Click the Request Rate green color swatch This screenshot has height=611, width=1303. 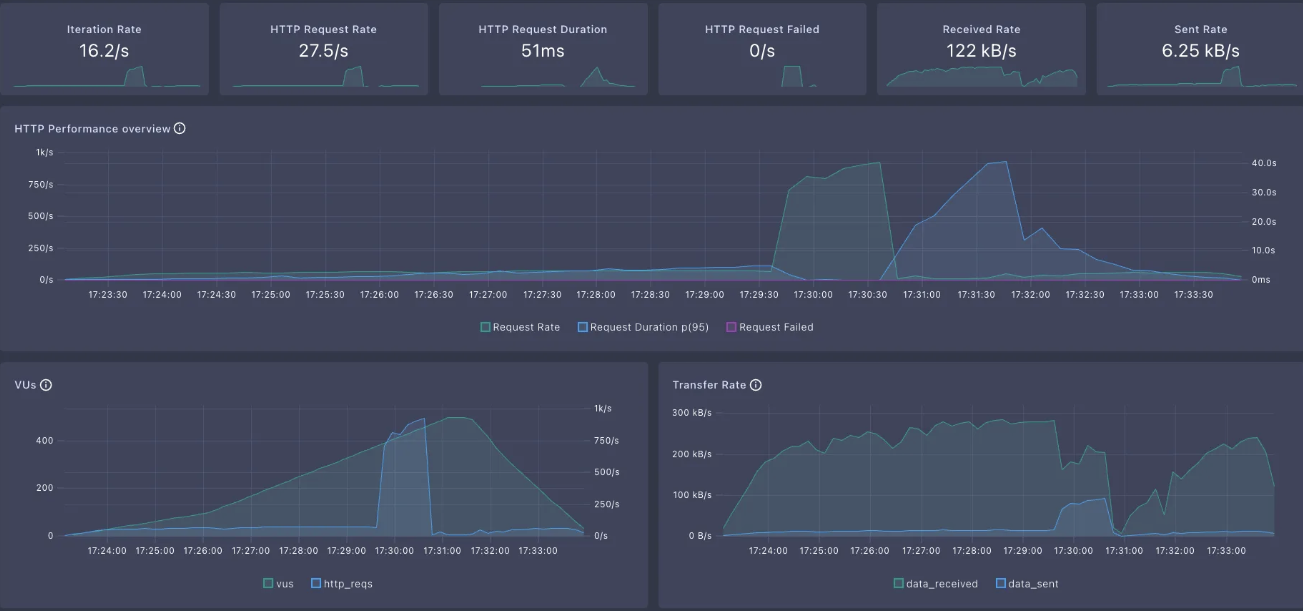coord(485,327)
